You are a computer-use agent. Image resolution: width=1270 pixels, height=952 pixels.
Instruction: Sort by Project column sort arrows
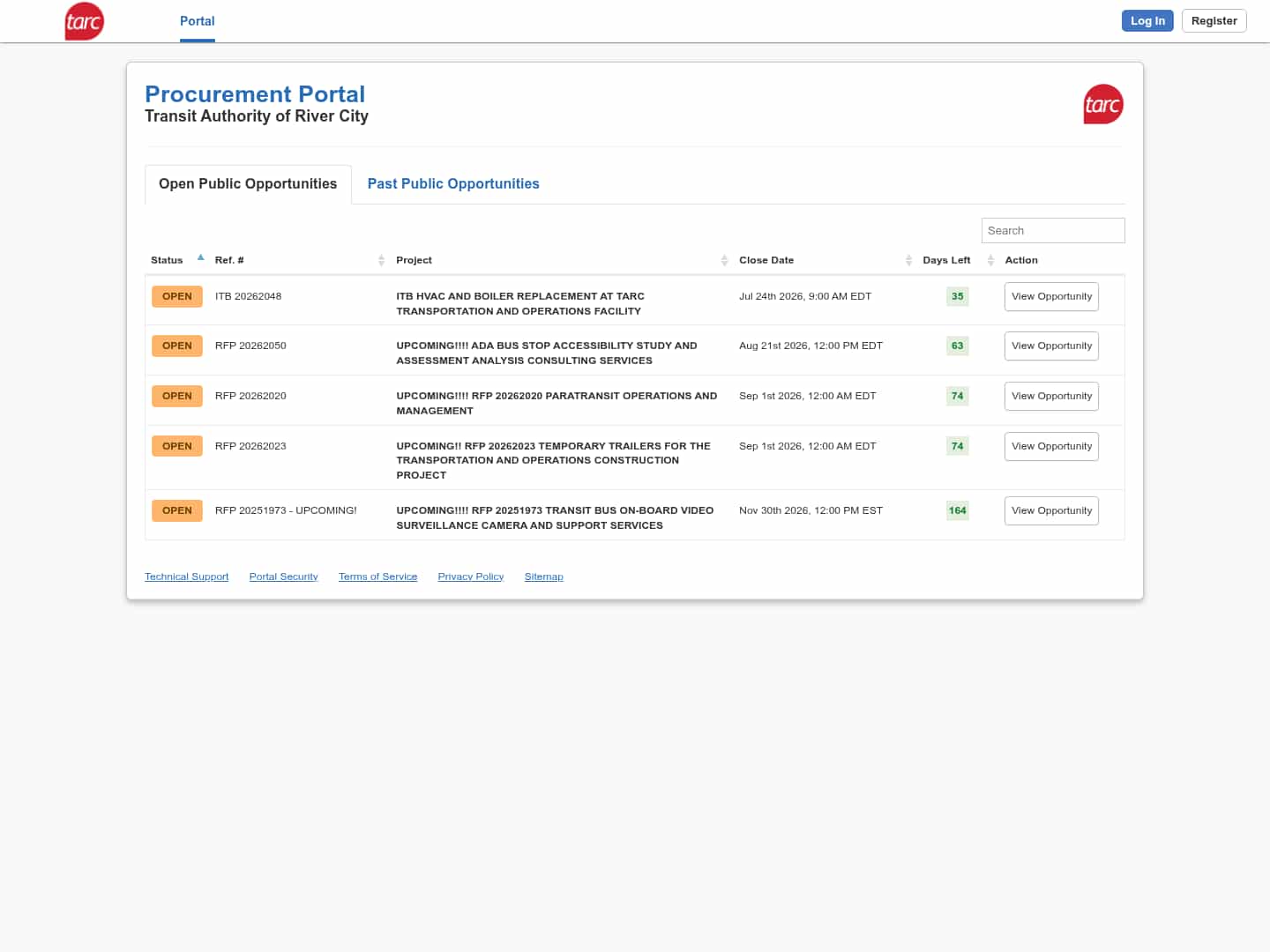(x=724, y=260)
